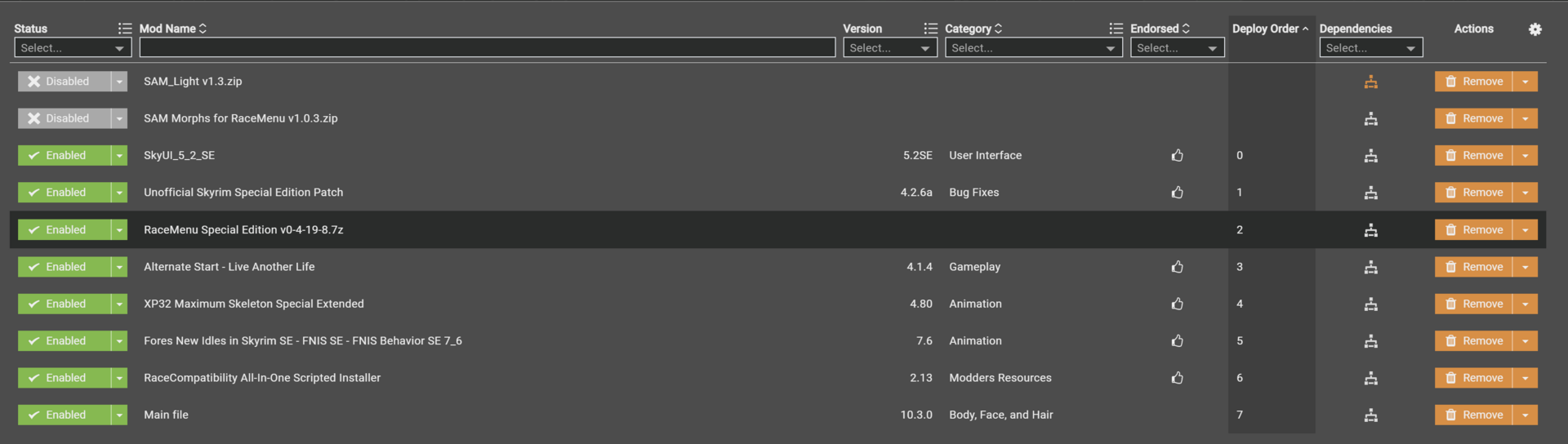
Task: Endorse SkyUI_5_2_SE with the thumbs-up icon
Action: point(1177,155)
